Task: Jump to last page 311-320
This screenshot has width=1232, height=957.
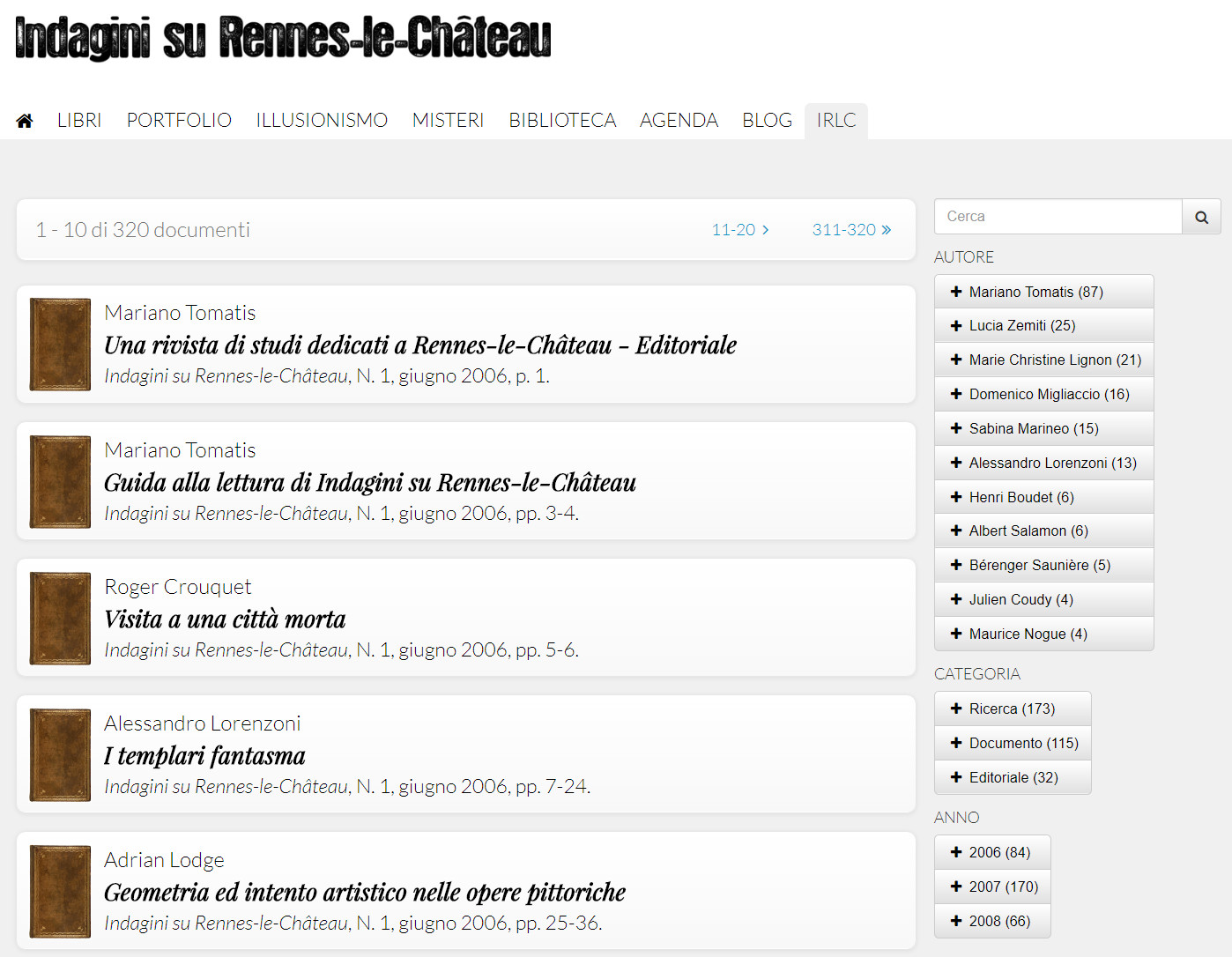Action: click(851, 230)
